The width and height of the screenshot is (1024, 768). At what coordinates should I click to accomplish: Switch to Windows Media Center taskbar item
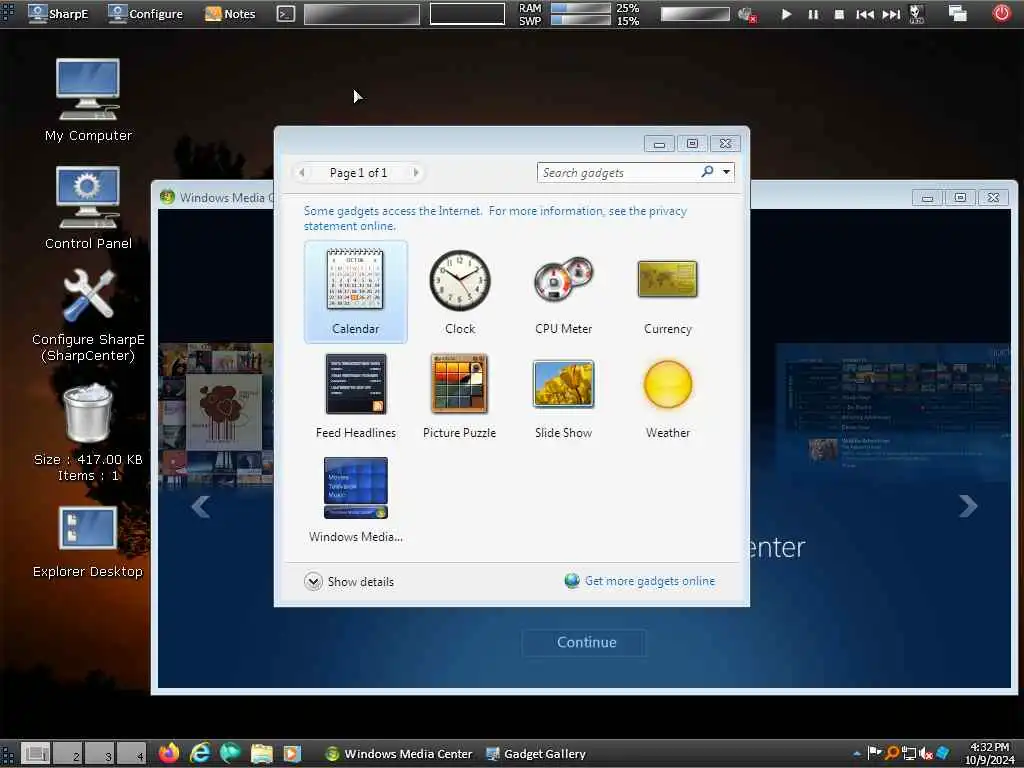(x=399, y=754)
